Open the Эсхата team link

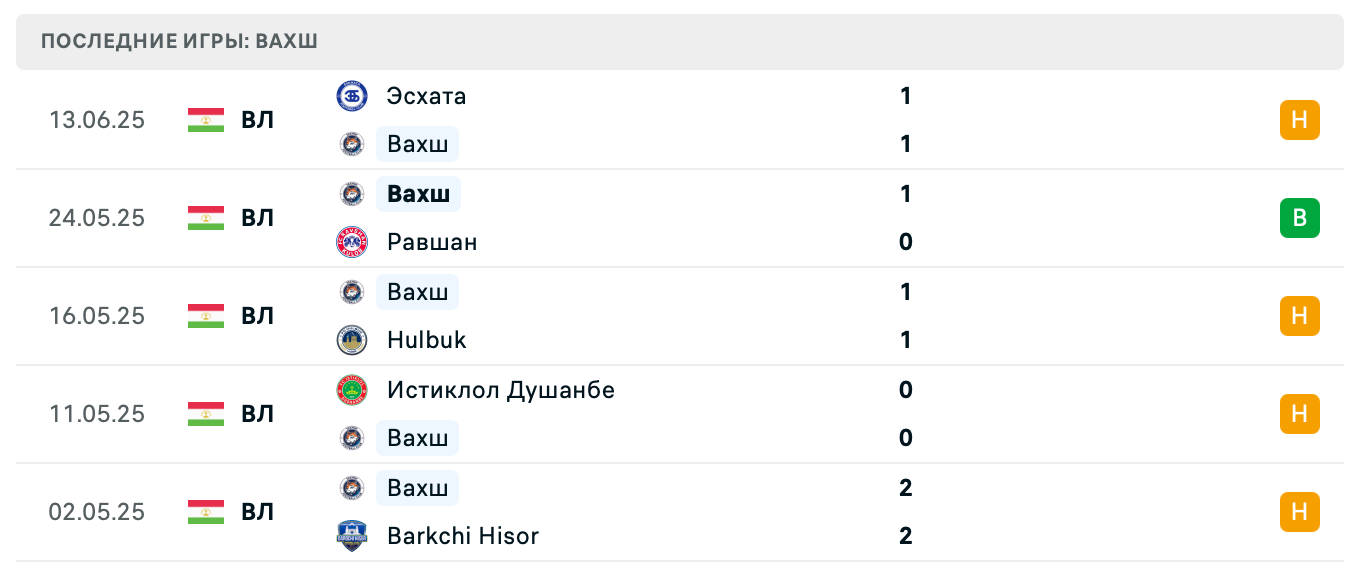coord(426,96)
